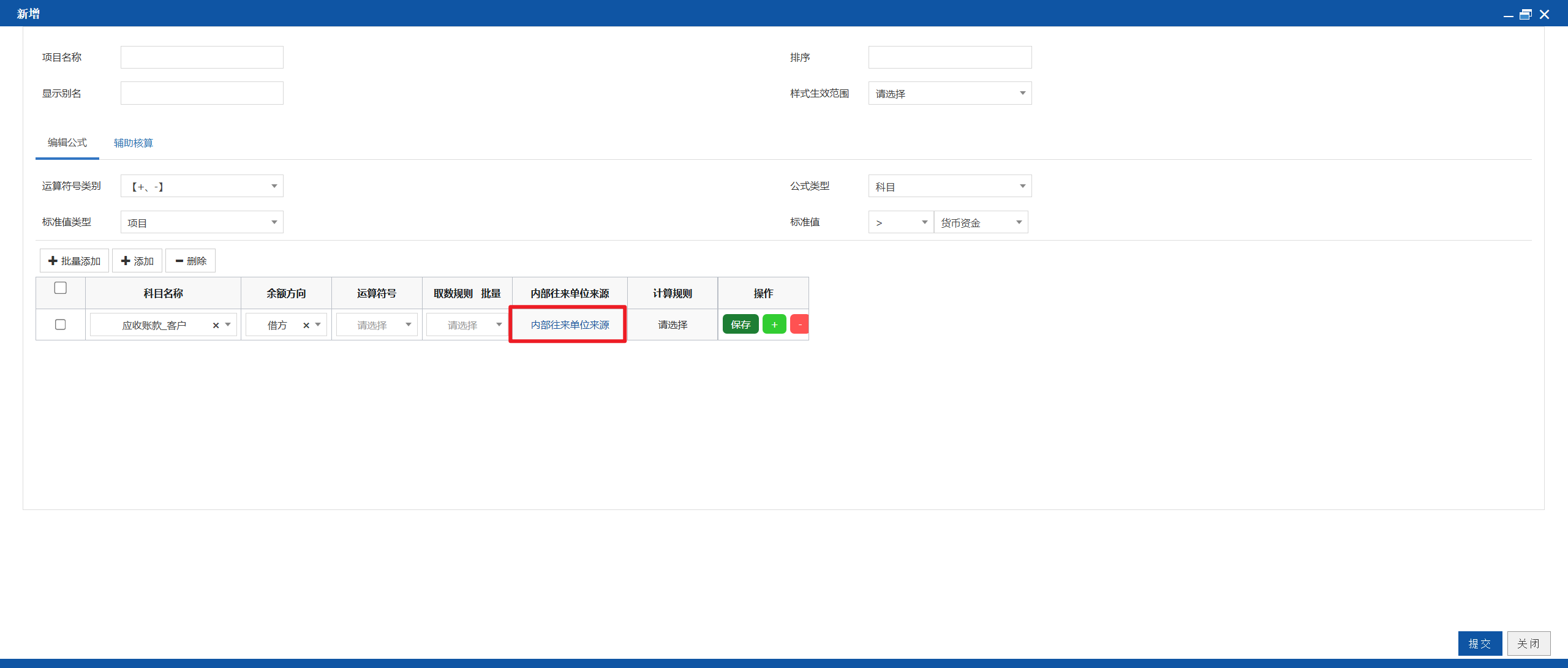Viewport: 1568px width, 668px height.
Task: Click the 添加 button
Action: [x=137, y=261]
